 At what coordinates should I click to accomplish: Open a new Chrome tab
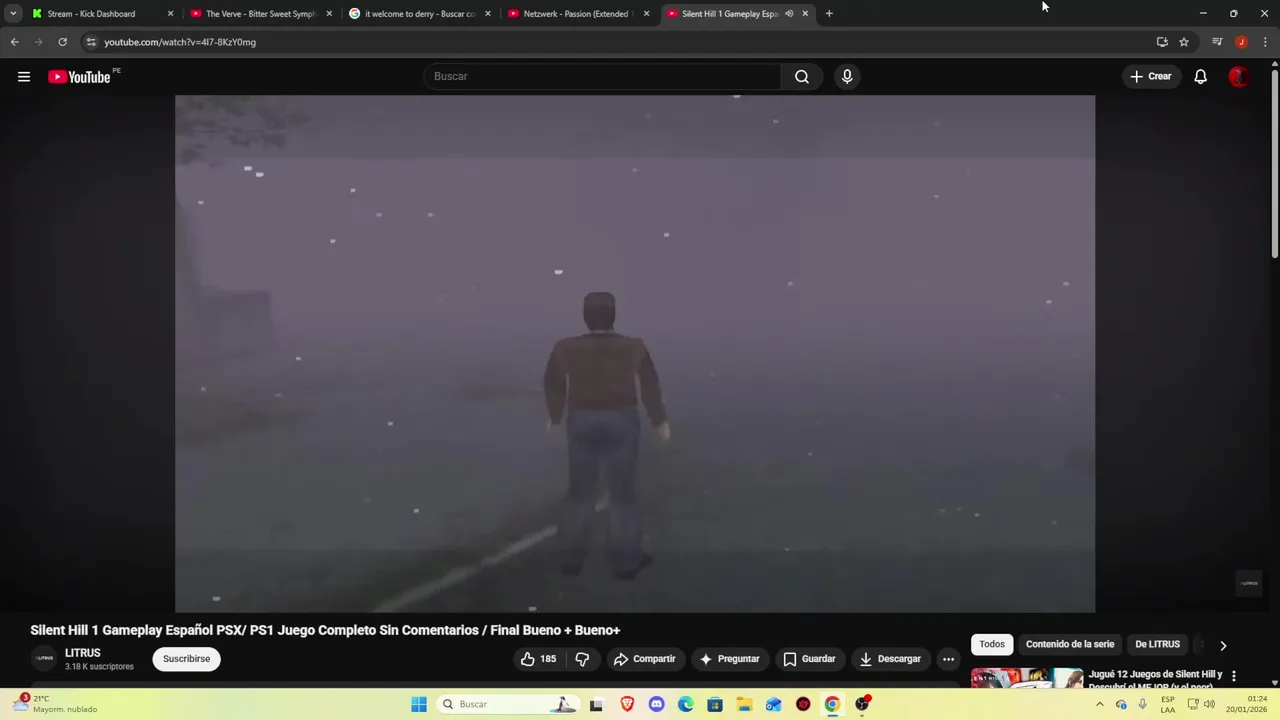point(829,14)
